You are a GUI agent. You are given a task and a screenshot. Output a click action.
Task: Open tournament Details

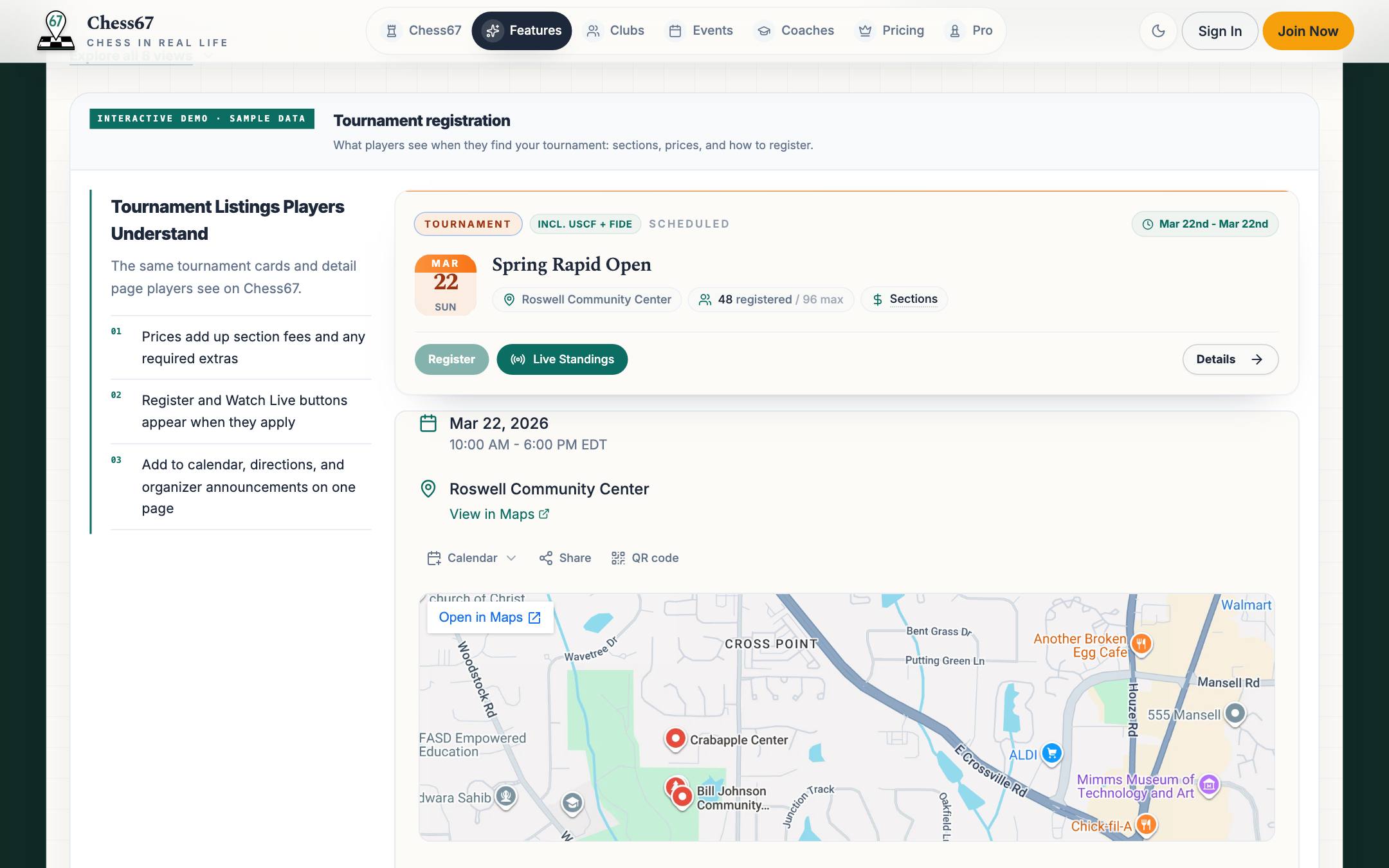1230,359
